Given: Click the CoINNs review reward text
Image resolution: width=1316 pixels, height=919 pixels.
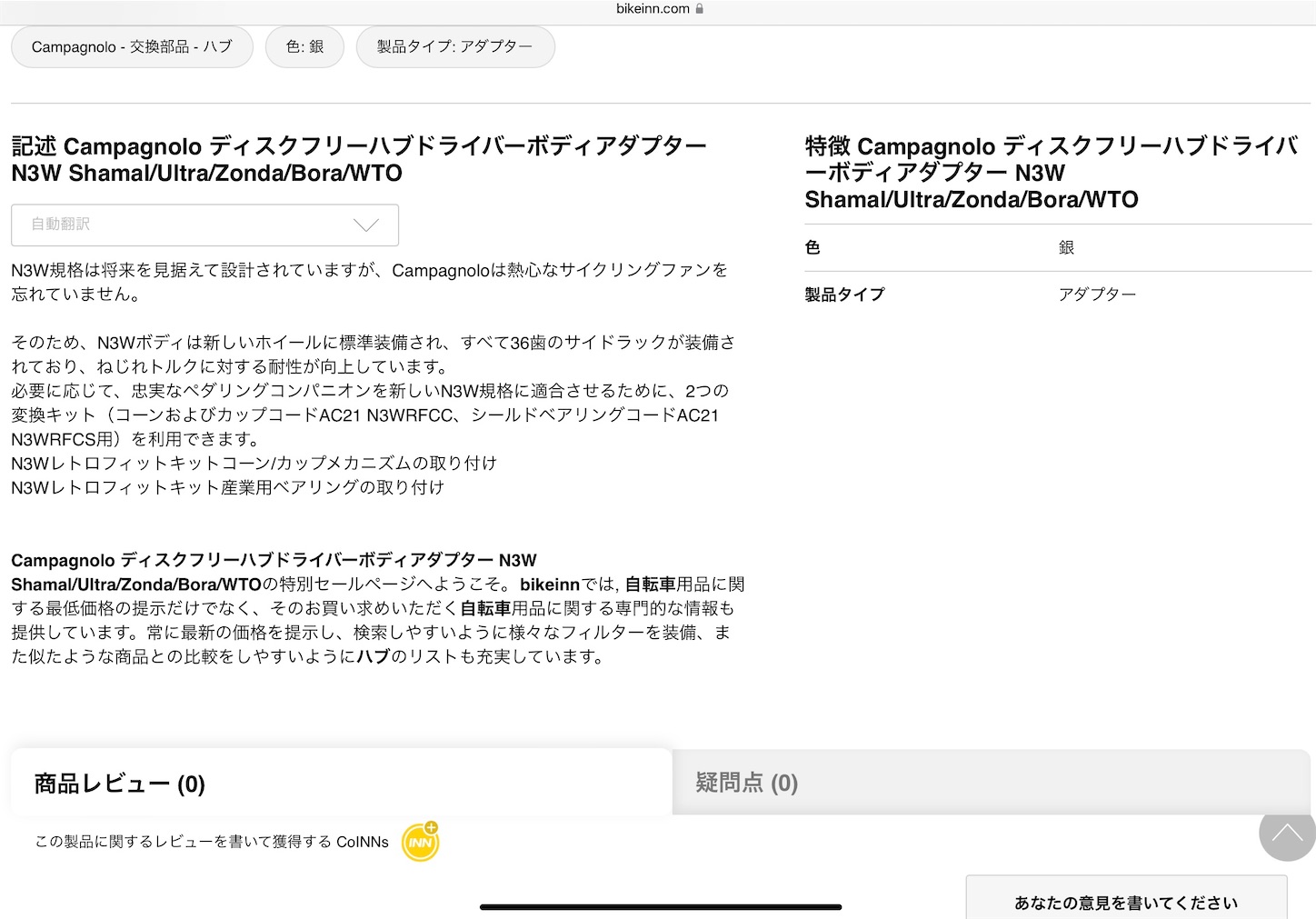Looking at the screenshot, I should [x=212, y=842].
